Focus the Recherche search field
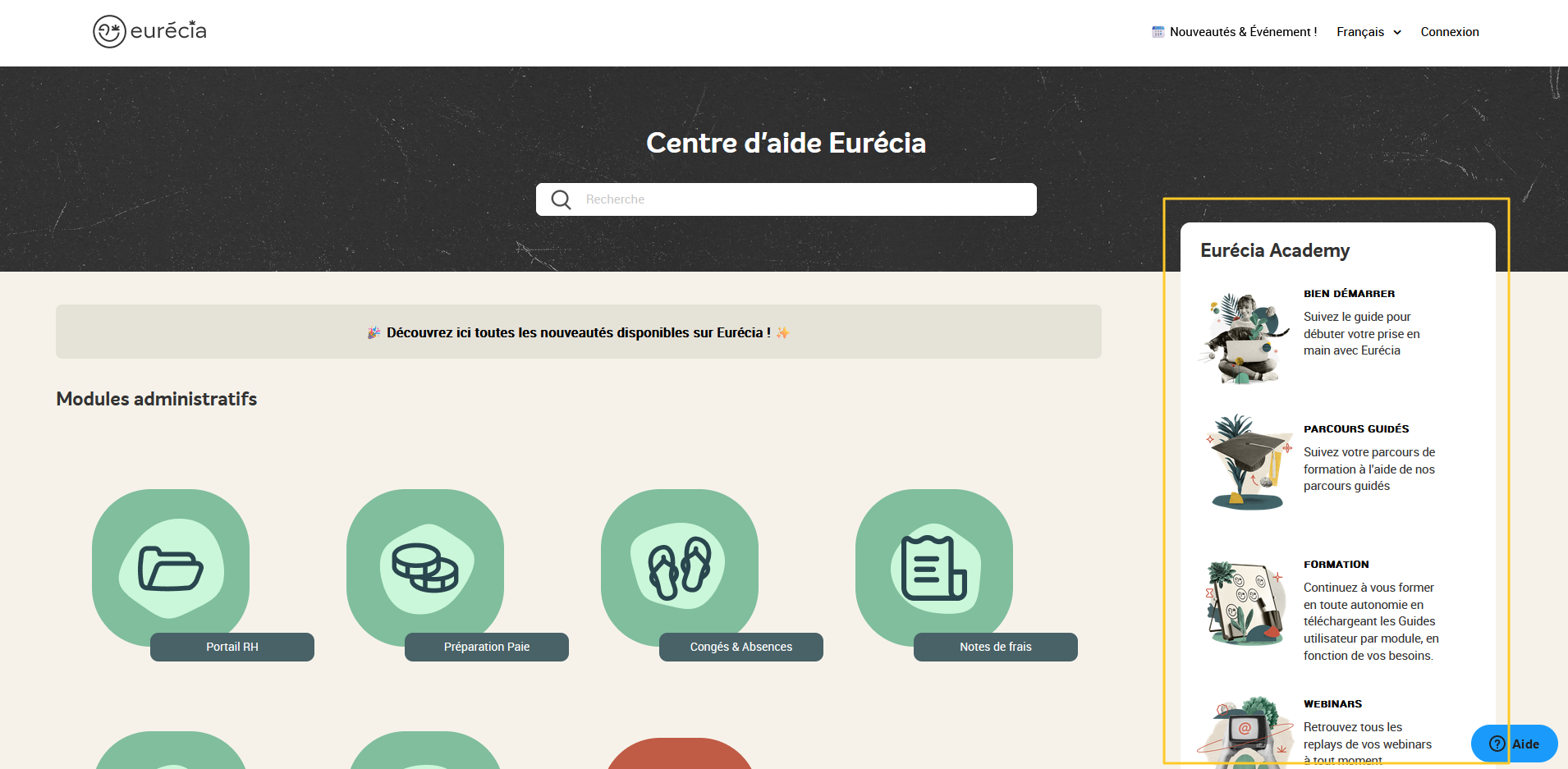The image size is (1568, 769). coord(786,199)
